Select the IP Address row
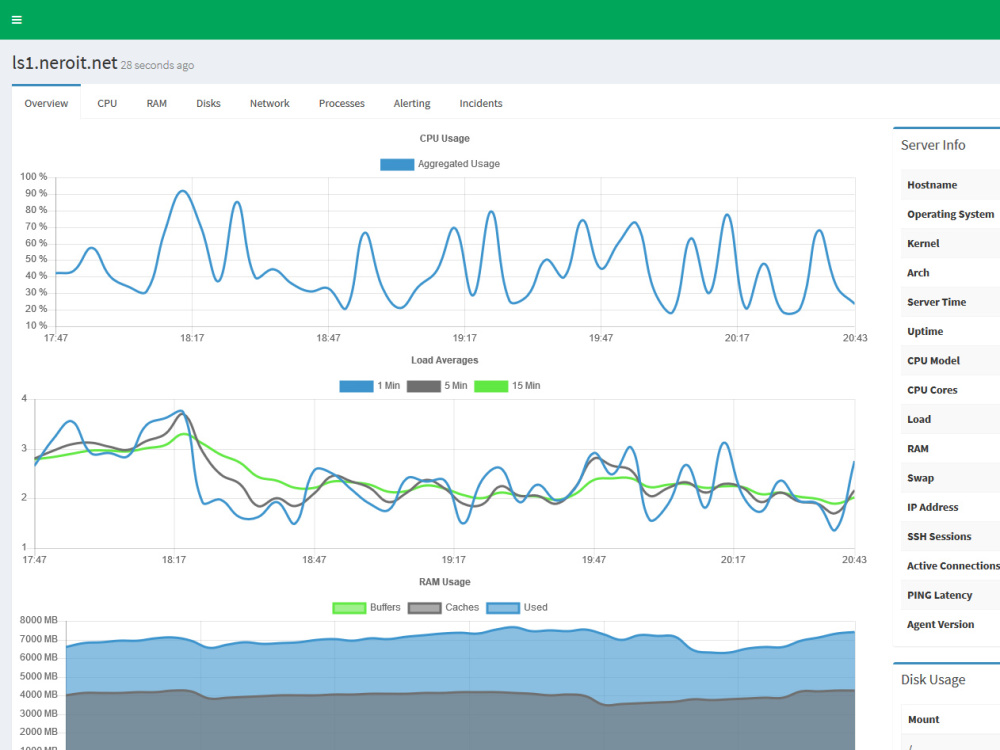Screen dimensions: 1000x750 pyautogui.click(x=950, y=508)
